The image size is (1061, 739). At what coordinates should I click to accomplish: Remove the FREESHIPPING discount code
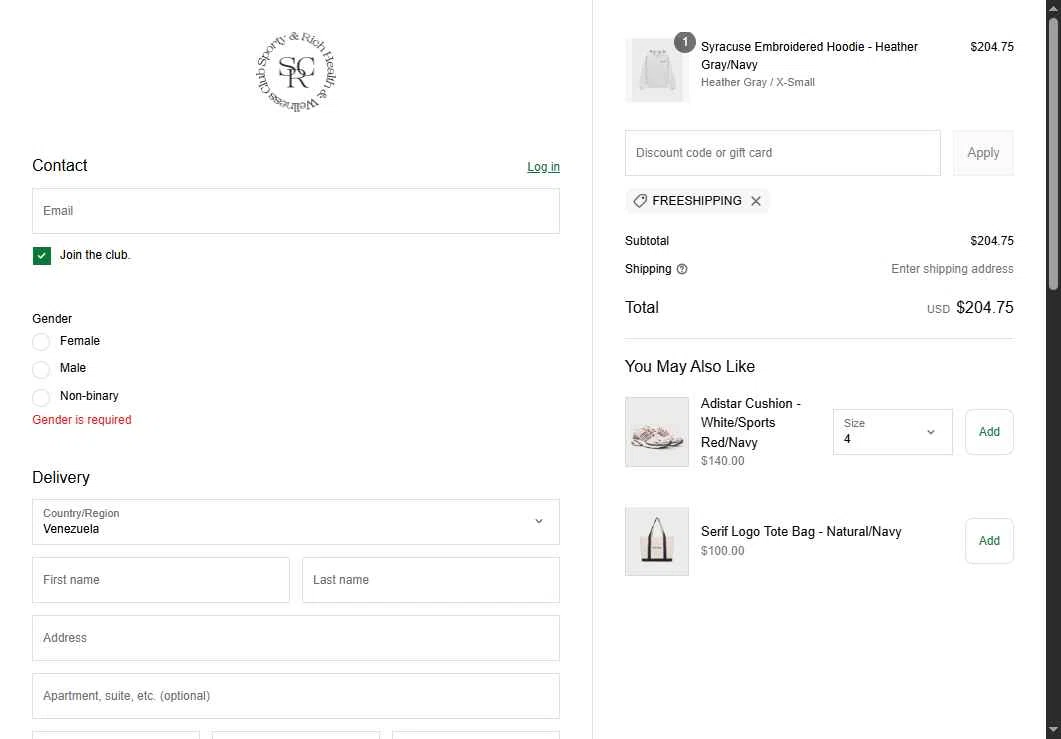[x=756, y=201]
